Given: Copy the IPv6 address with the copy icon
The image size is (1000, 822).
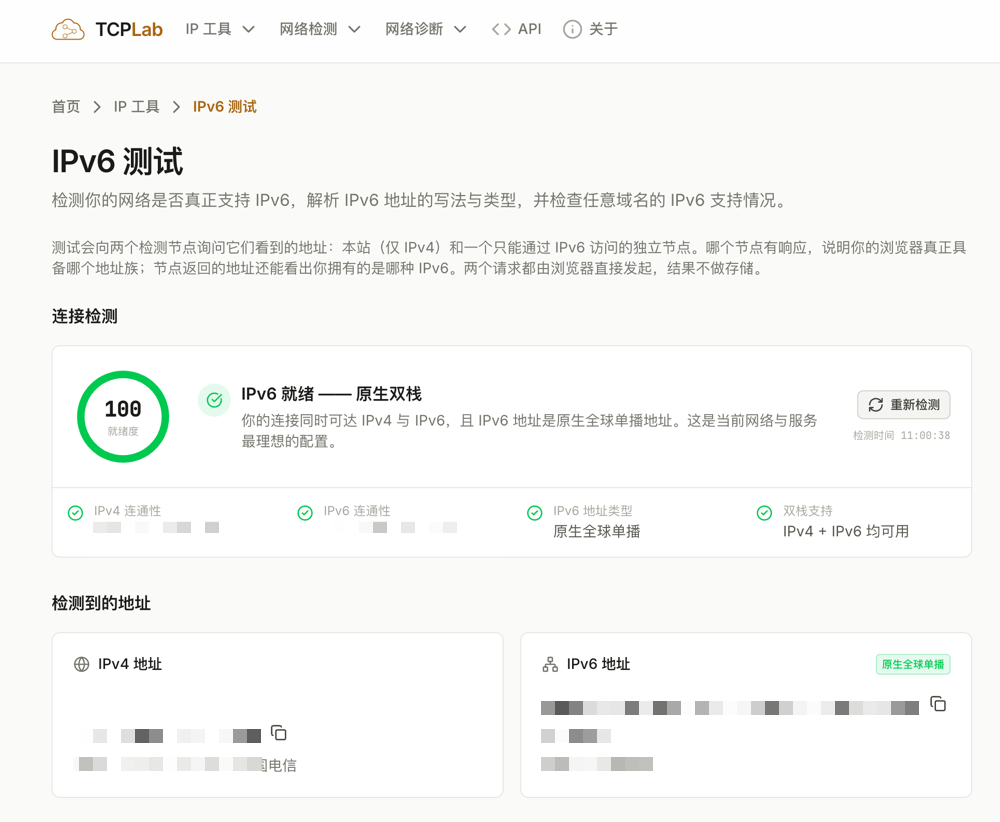Looking at the screenshot, I should (x=938, y=704).
